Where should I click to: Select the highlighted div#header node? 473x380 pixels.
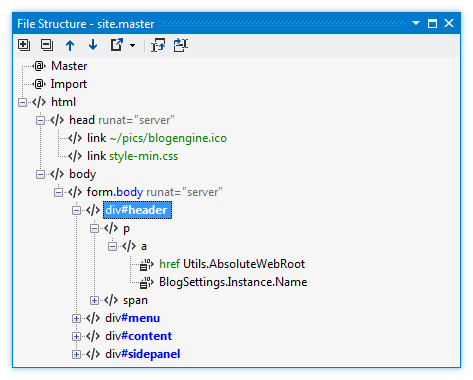[x=137, y=210]
